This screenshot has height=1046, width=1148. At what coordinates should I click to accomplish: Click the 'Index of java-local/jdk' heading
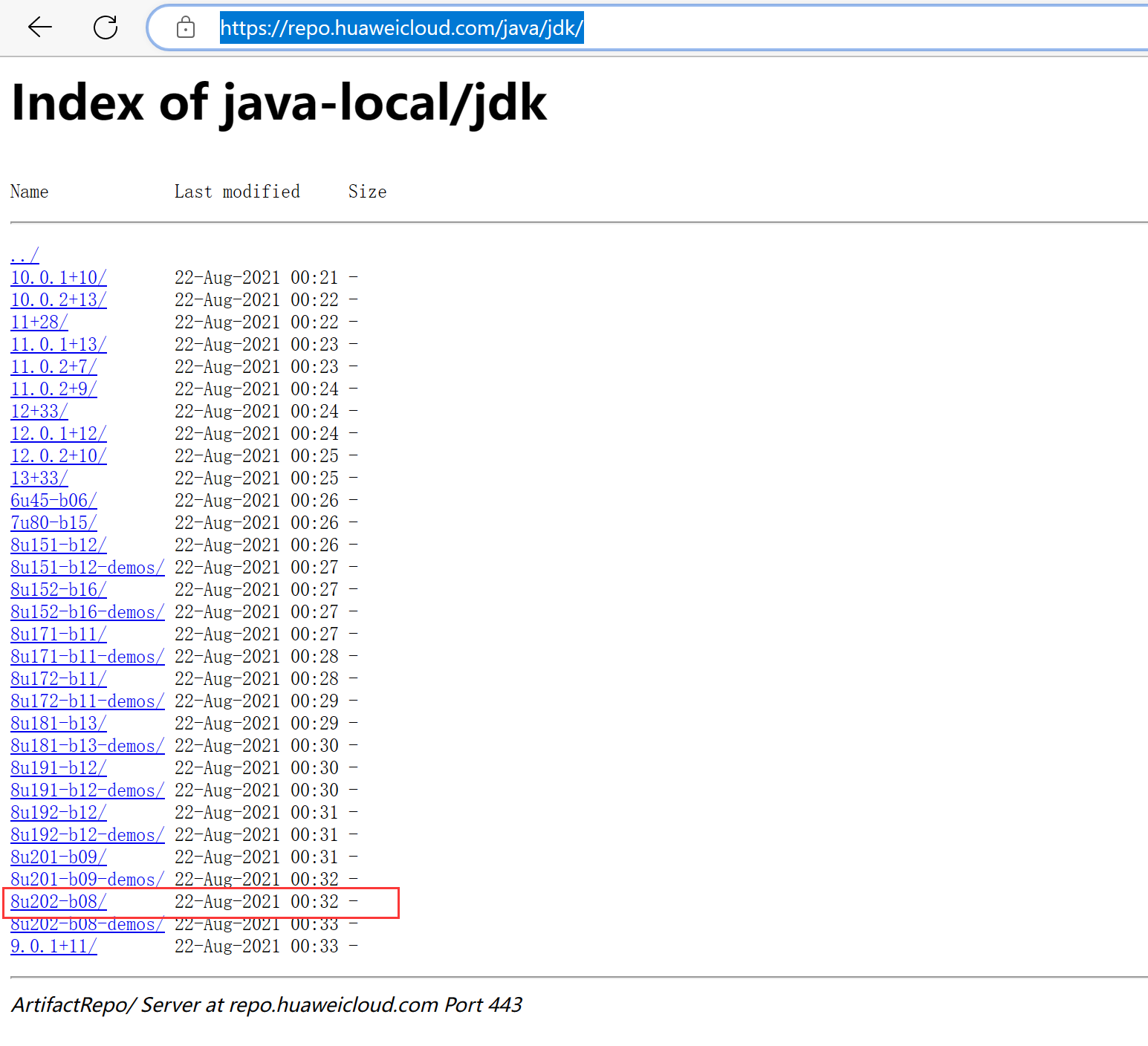(x=279, y=103)
